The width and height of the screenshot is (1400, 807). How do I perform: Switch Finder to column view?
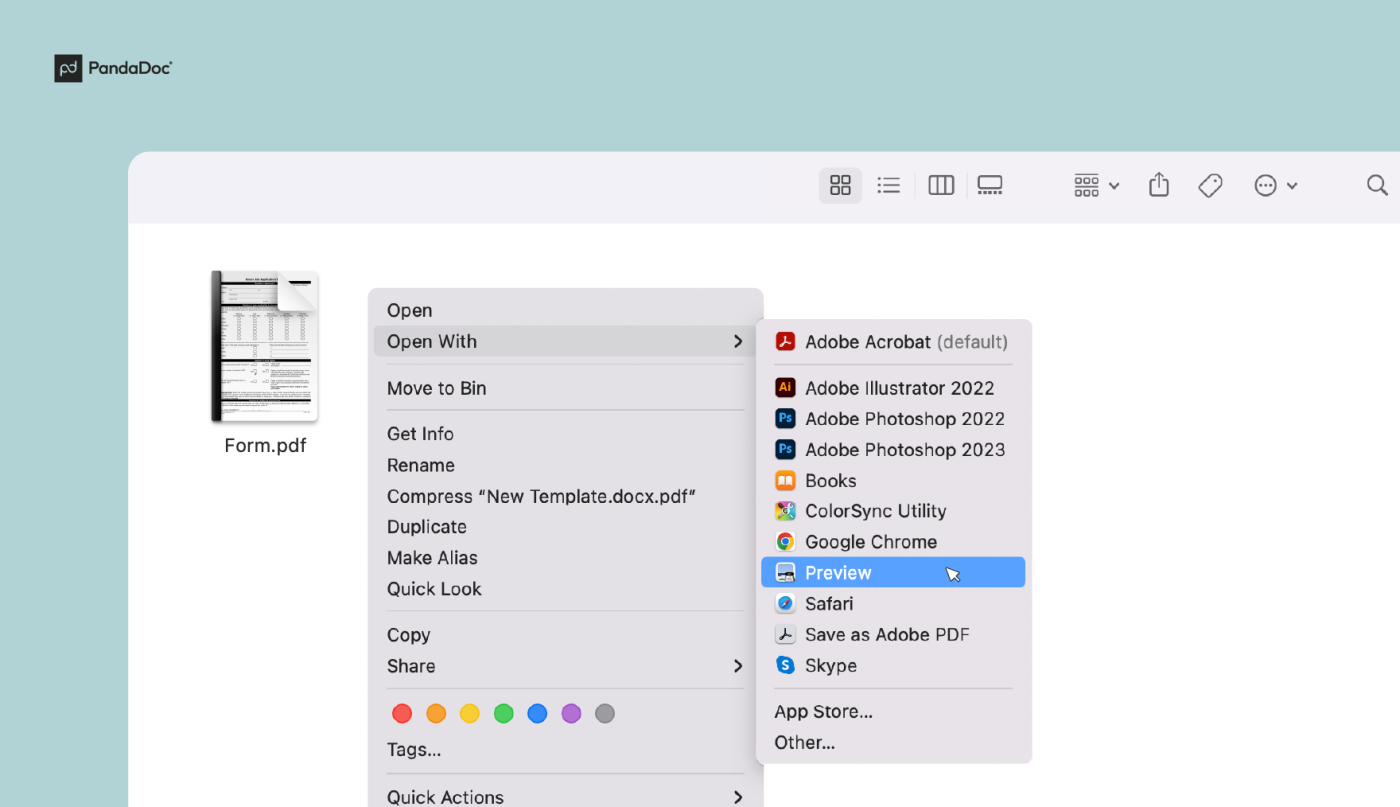point(941,185)
